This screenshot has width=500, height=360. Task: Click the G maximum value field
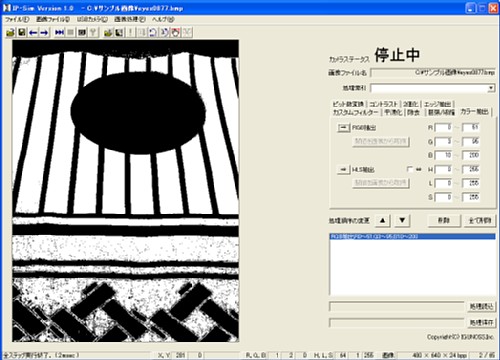coord(471,141)
